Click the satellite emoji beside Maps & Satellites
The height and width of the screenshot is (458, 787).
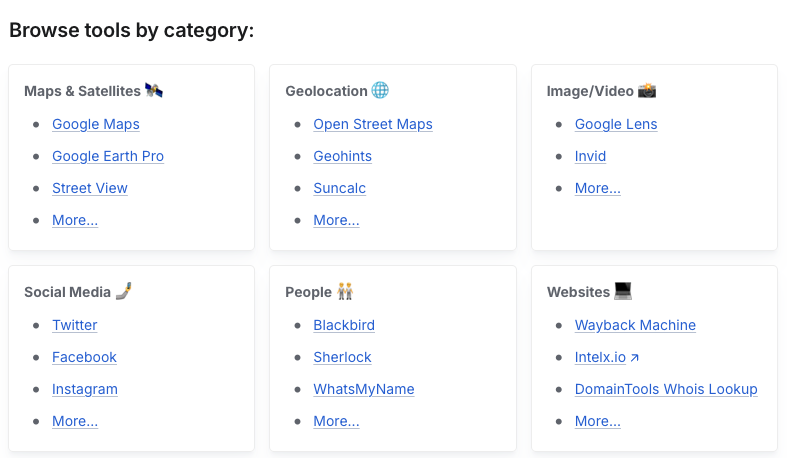154,91
